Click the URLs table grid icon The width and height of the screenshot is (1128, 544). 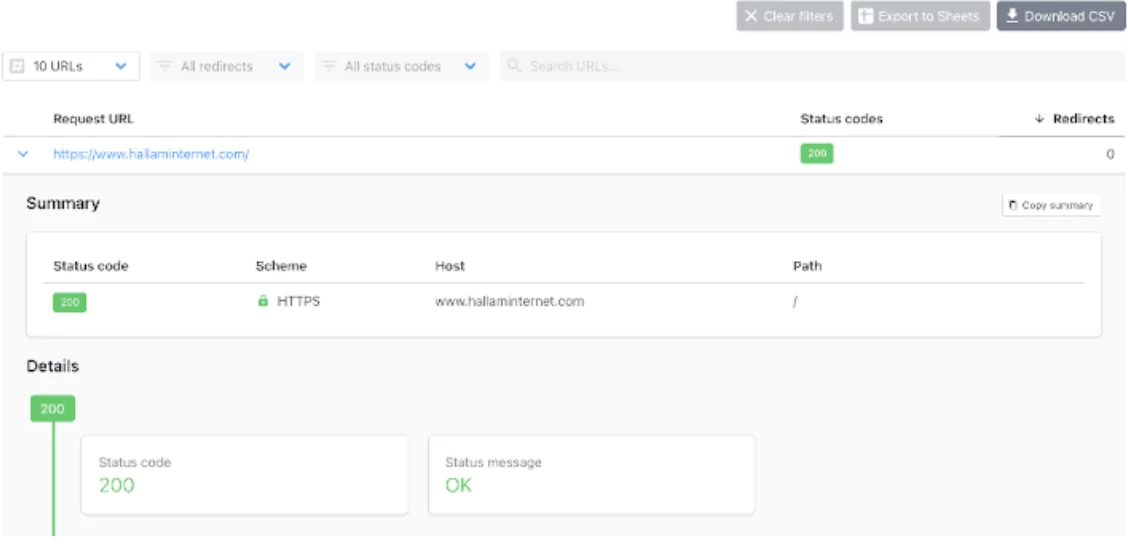(x=17, y=66)
